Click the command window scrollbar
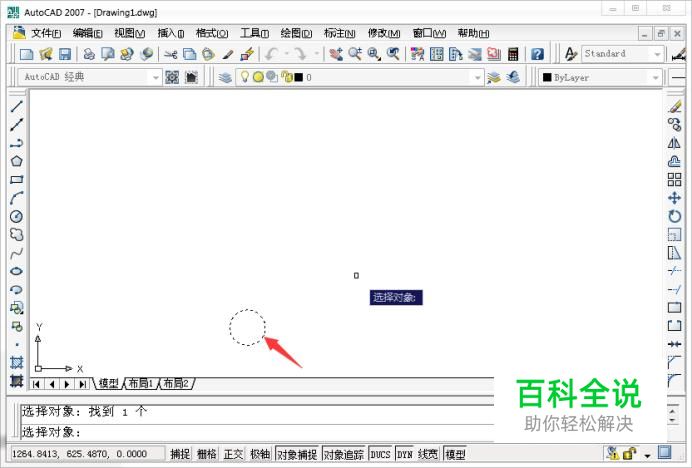 tap(673, 415)
